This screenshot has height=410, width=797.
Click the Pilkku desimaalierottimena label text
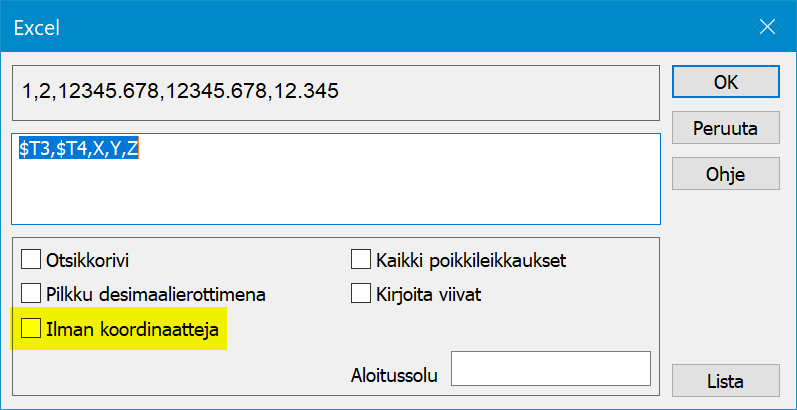pos(156,294)
